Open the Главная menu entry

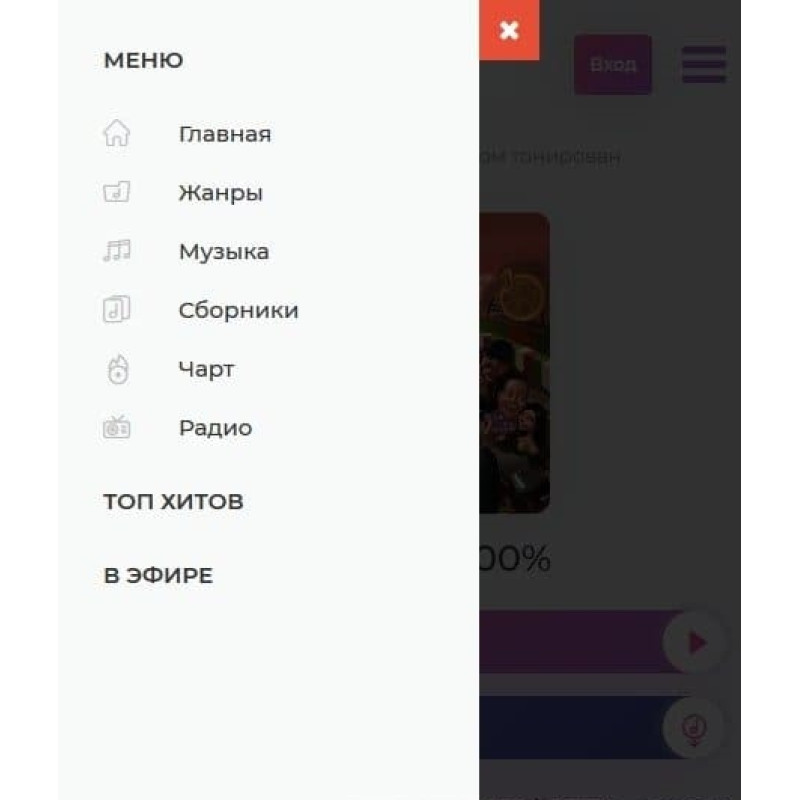(225, 134)
